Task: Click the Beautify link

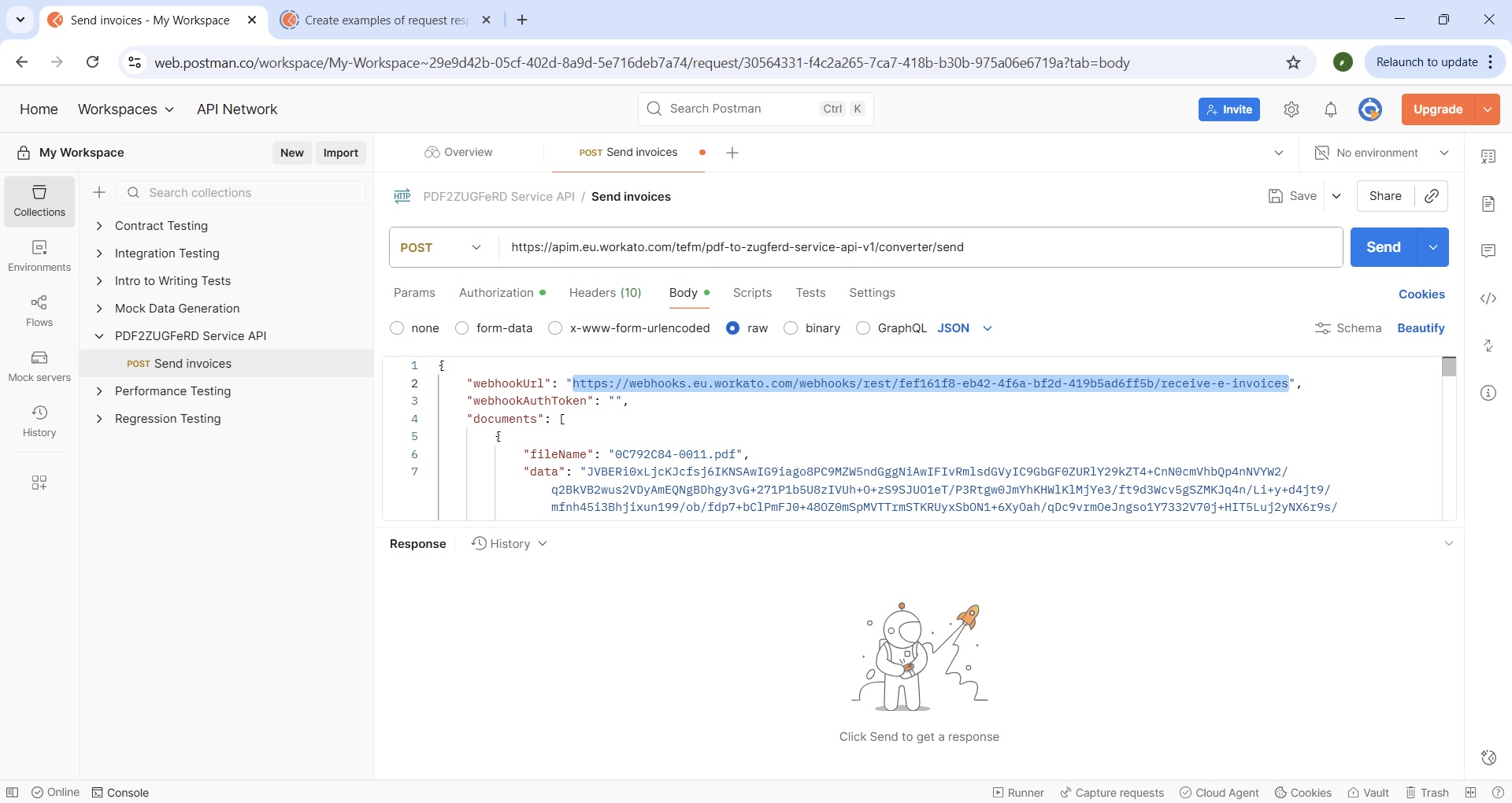Action: point(1421,328)
